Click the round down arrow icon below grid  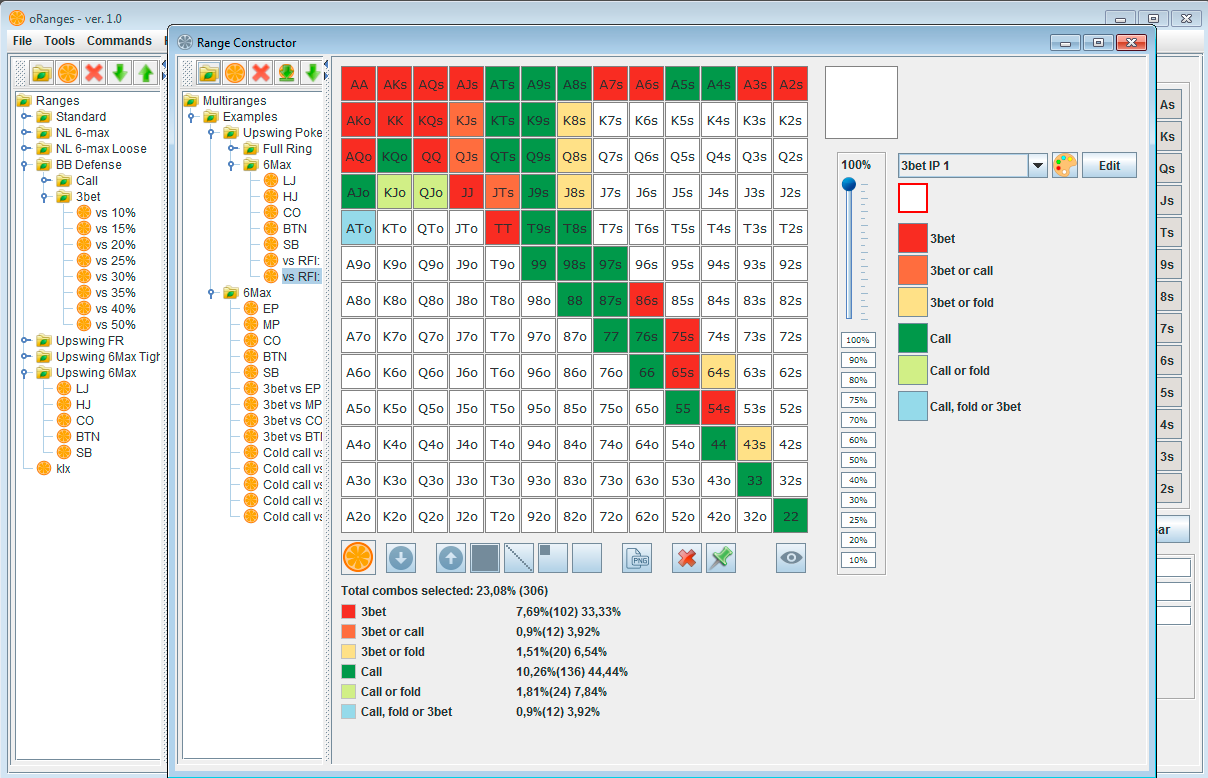[x=401, y=558]
